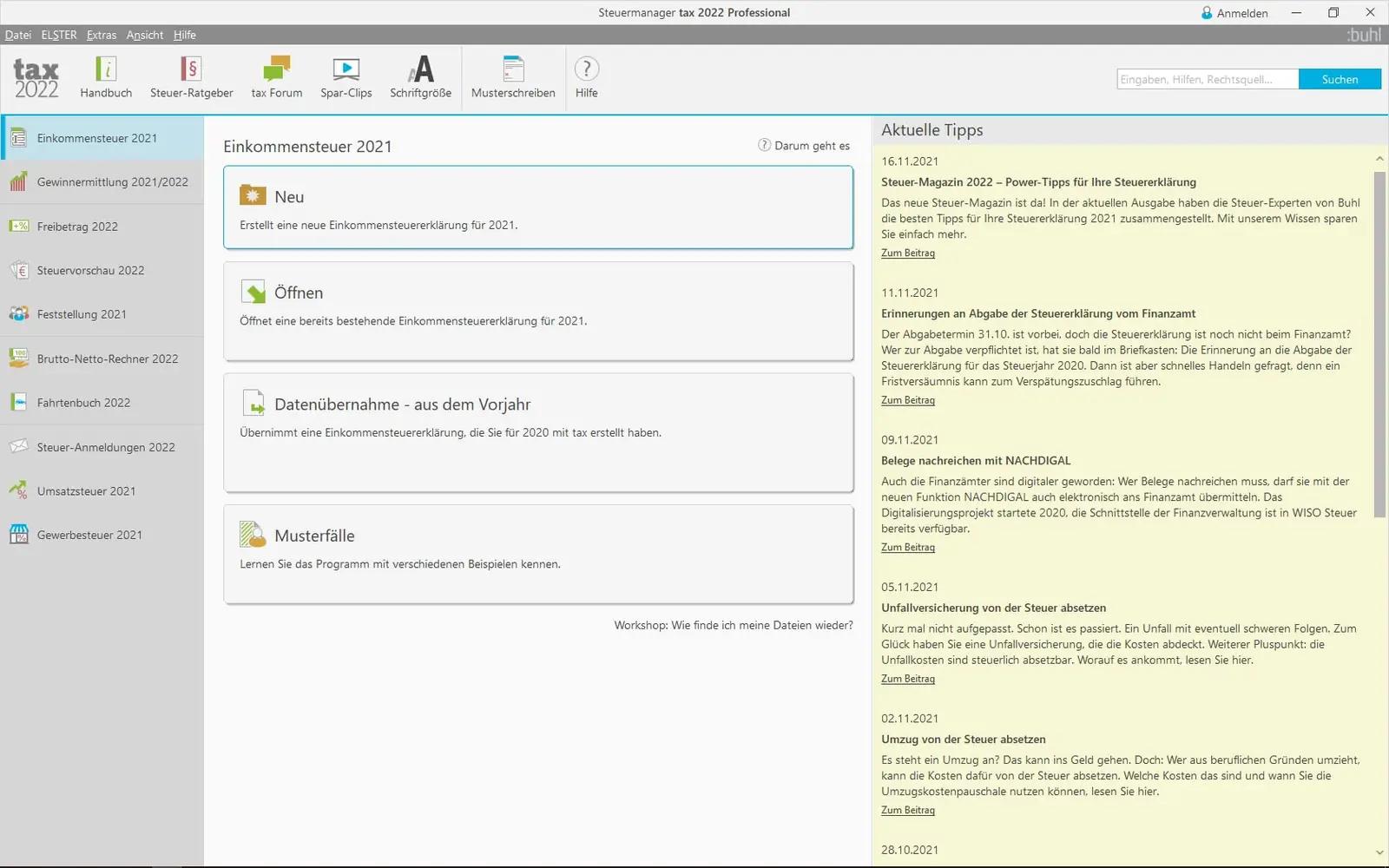1389x868 pixels.
Task: Open the Ansicht menu
Action: coord(145,35)
